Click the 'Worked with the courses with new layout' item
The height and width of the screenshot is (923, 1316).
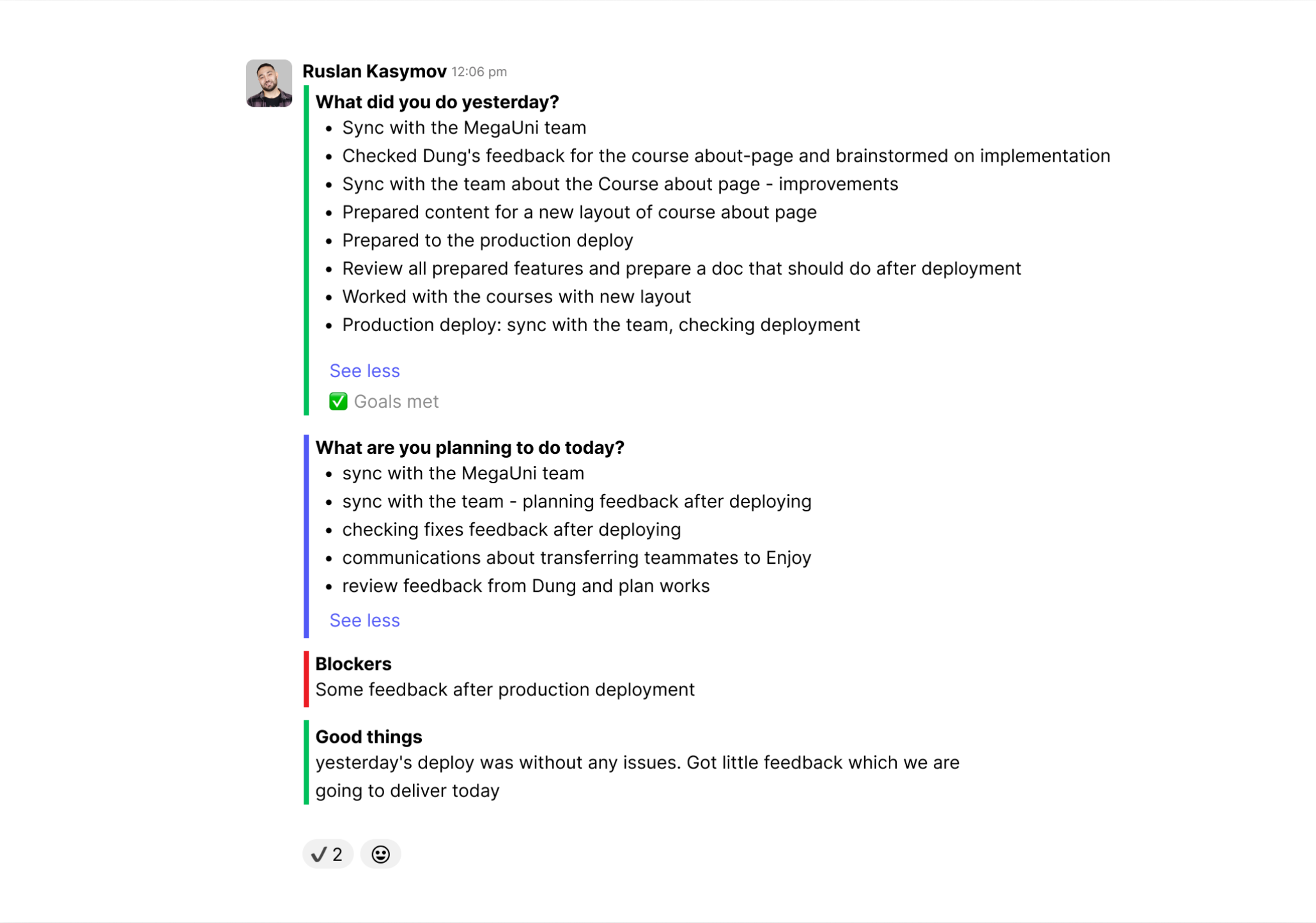[516, 297]
